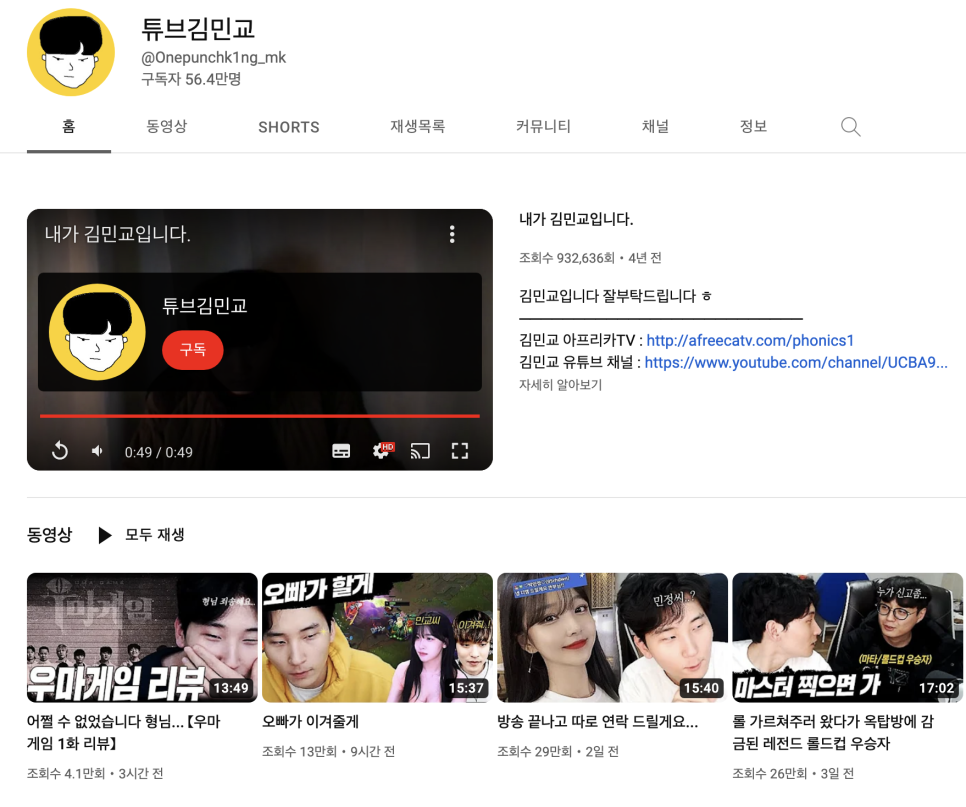Click the play icon beside 모두 재생
The image size is (966, 807).
click(105, 535)
